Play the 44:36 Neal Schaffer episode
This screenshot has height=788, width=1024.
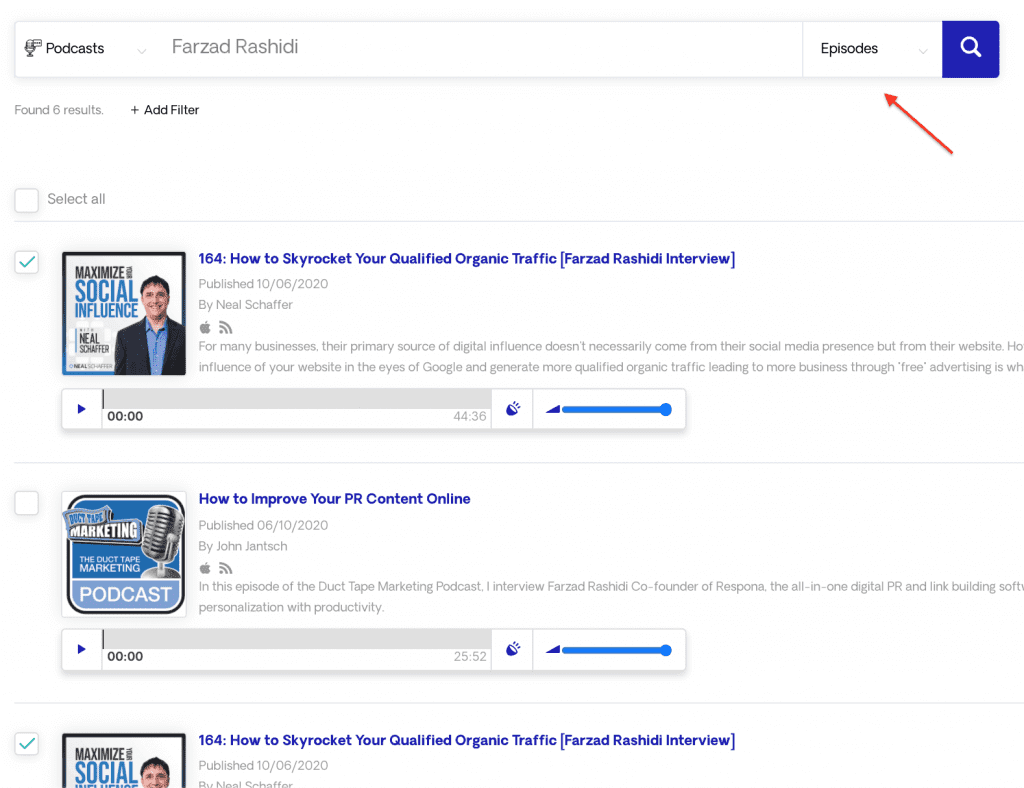82,409
